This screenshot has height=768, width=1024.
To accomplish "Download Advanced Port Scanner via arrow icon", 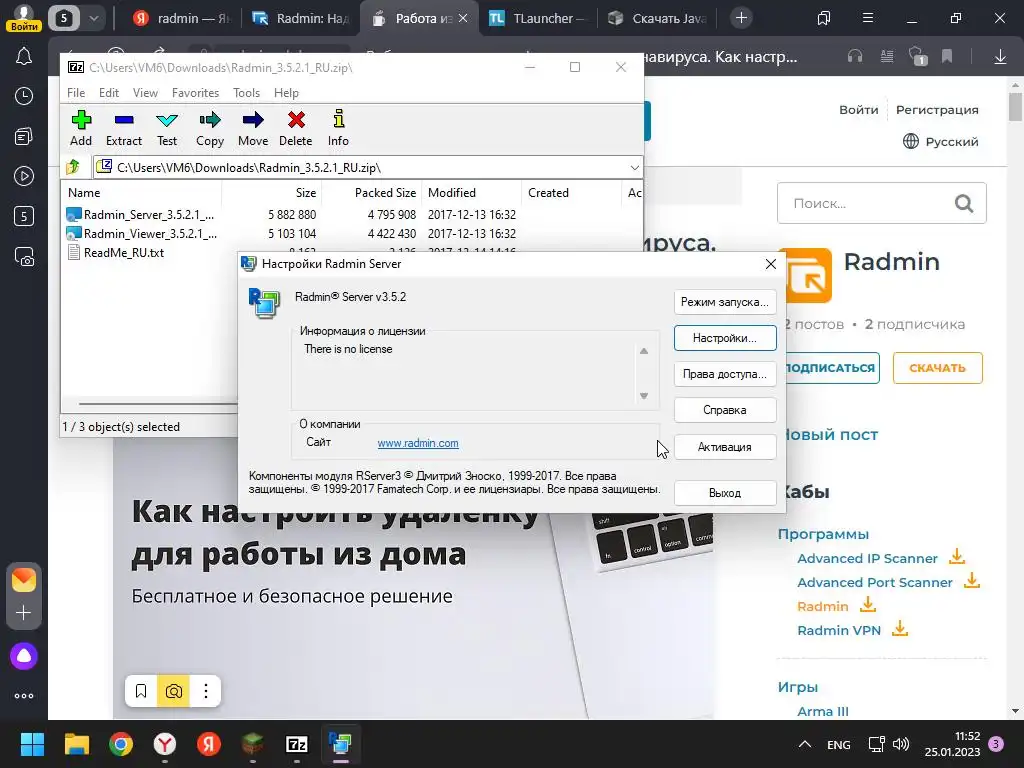I will [972, 580].
